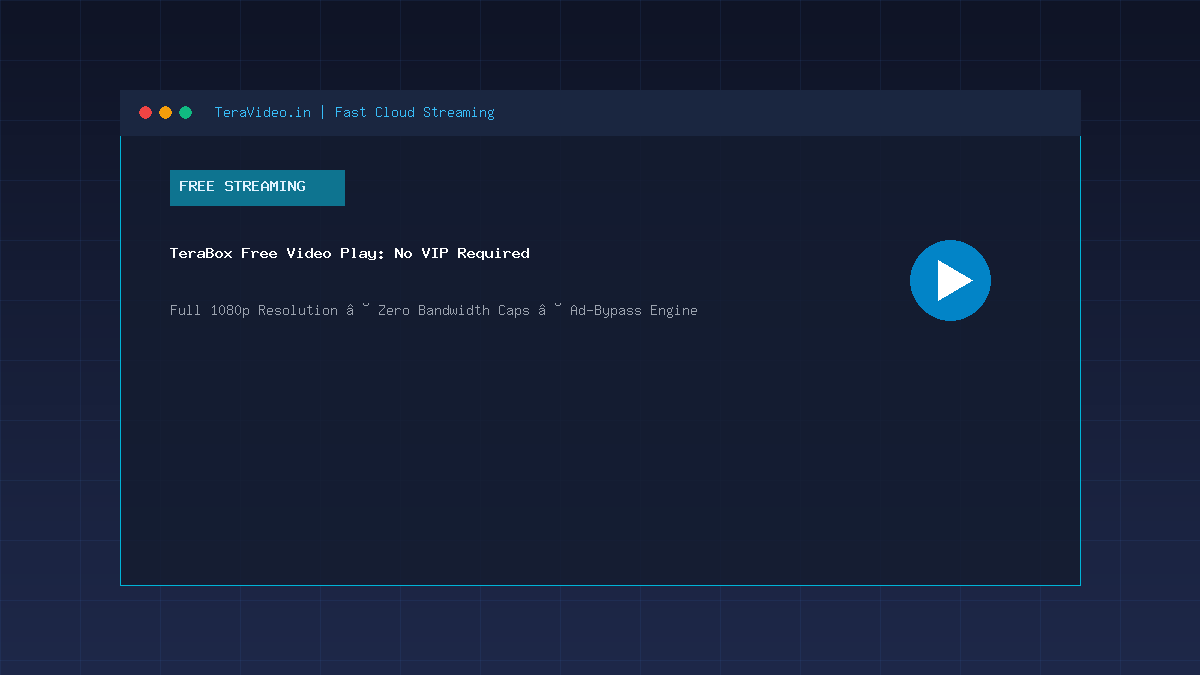1200x675 pixels.
Task: Click the TeraVideo.in Fast Cloud Streaming title
Action: pyautogui.click(x=354, y=112)
